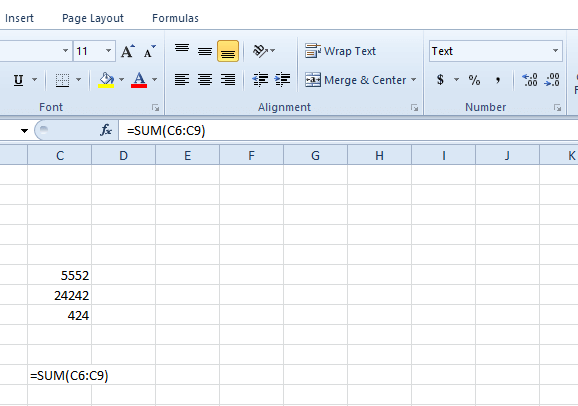Click Insert Function fx icon
578x406 pixels.
click(x=106, y=130)
